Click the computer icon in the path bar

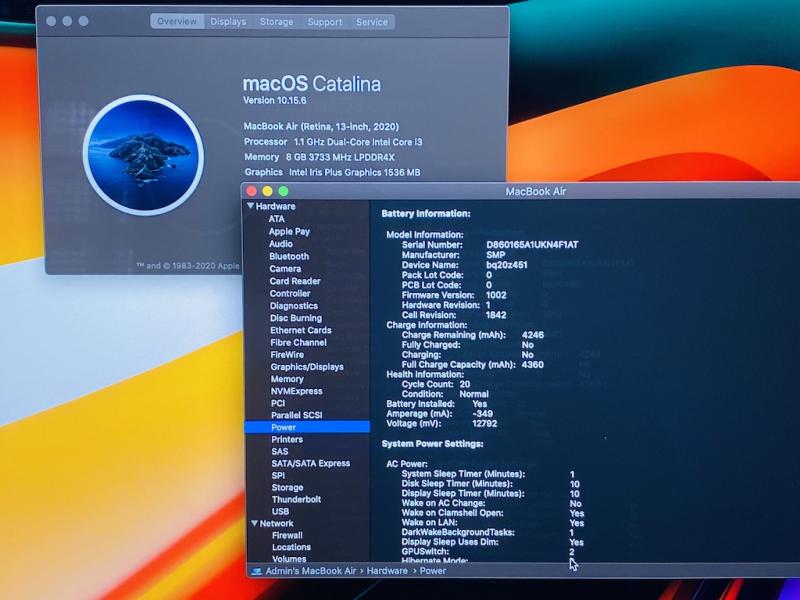tap(257, 571)
